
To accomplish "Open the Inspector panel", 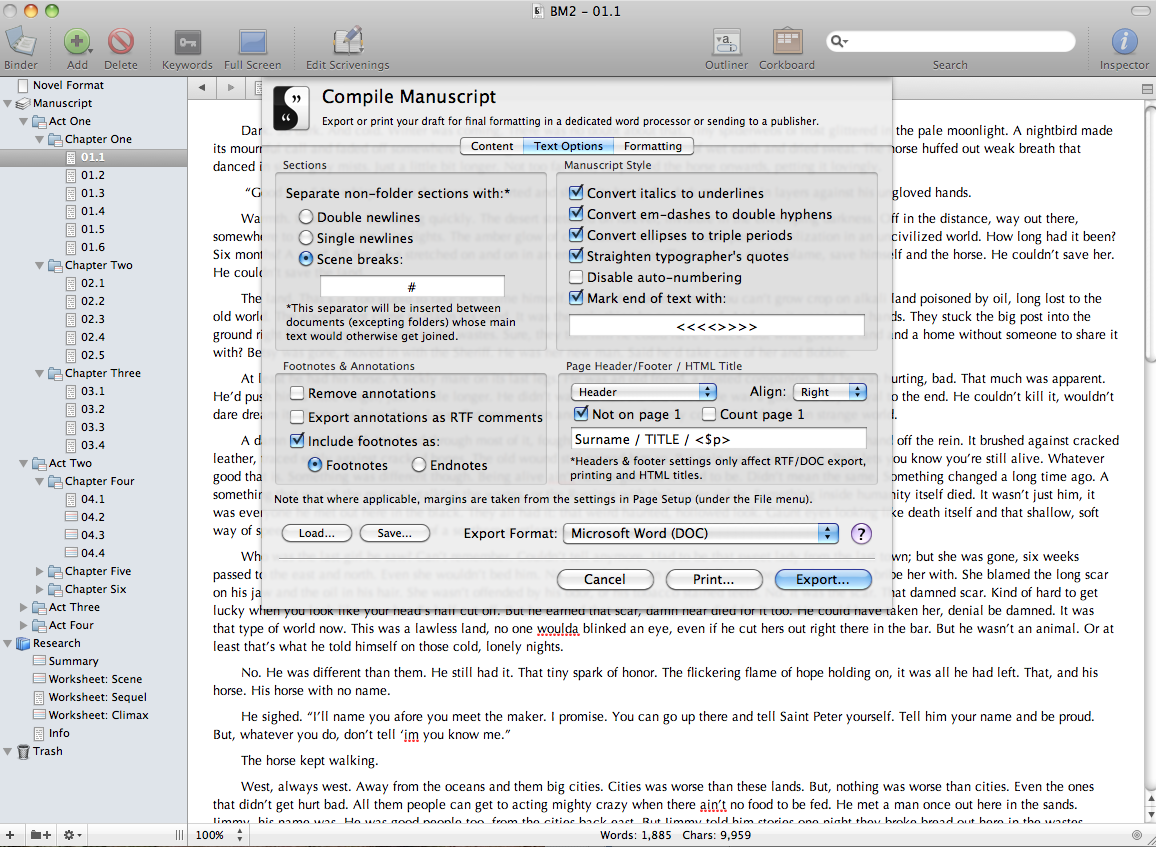I will pyautogui.click(x=1124, y=43).
